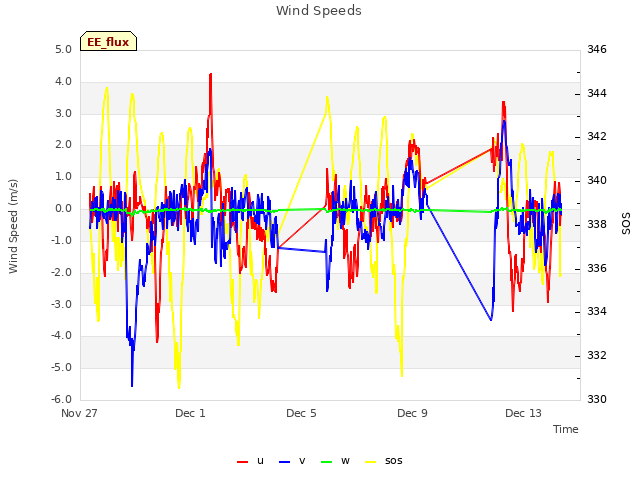Screen dimensions: 640x480
Task: Click the '338' right axis value
Action: tap(597, 224)
